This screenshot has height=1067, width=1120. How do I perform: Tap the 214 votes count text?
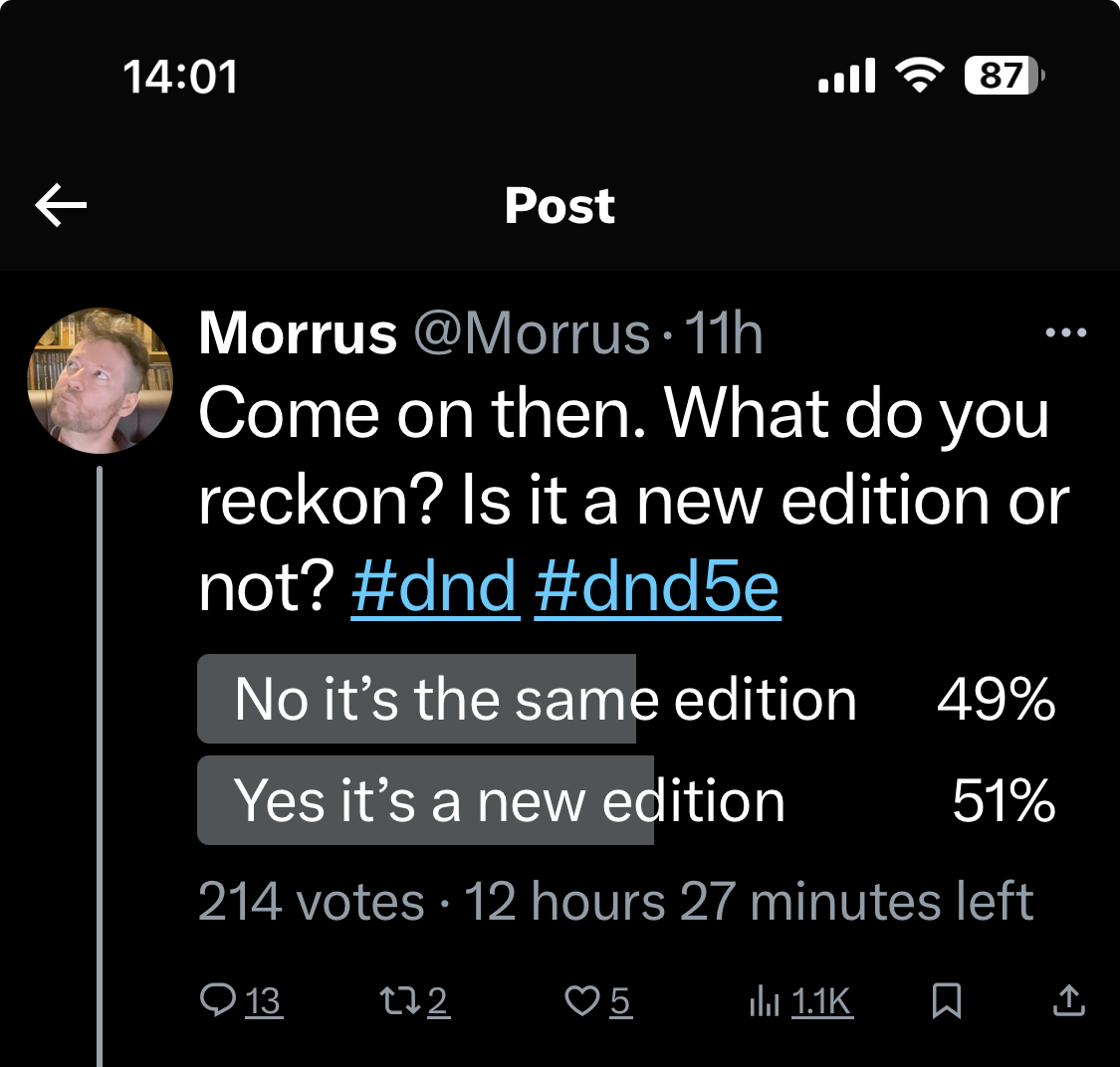[x=311, y=902]
